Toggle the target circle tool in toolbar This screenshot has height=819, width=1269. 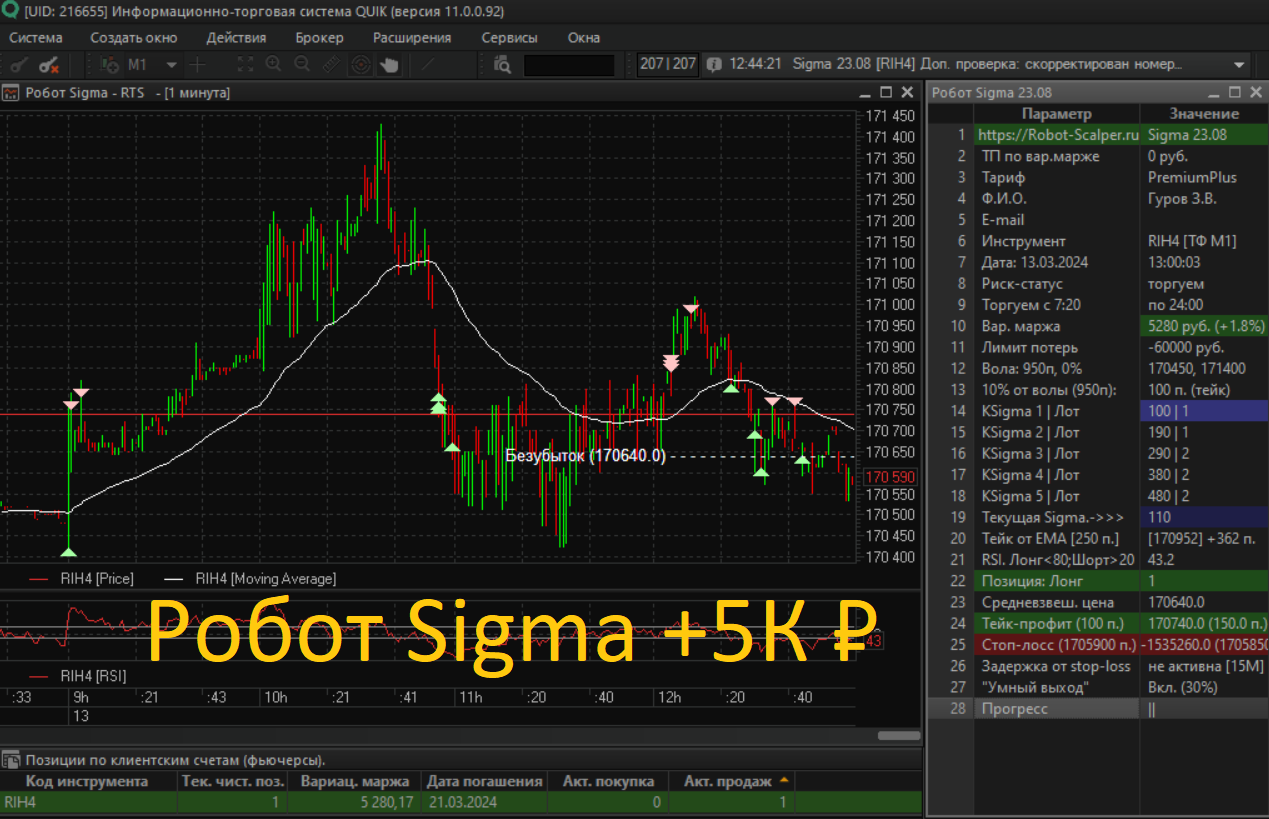(360, 65)
